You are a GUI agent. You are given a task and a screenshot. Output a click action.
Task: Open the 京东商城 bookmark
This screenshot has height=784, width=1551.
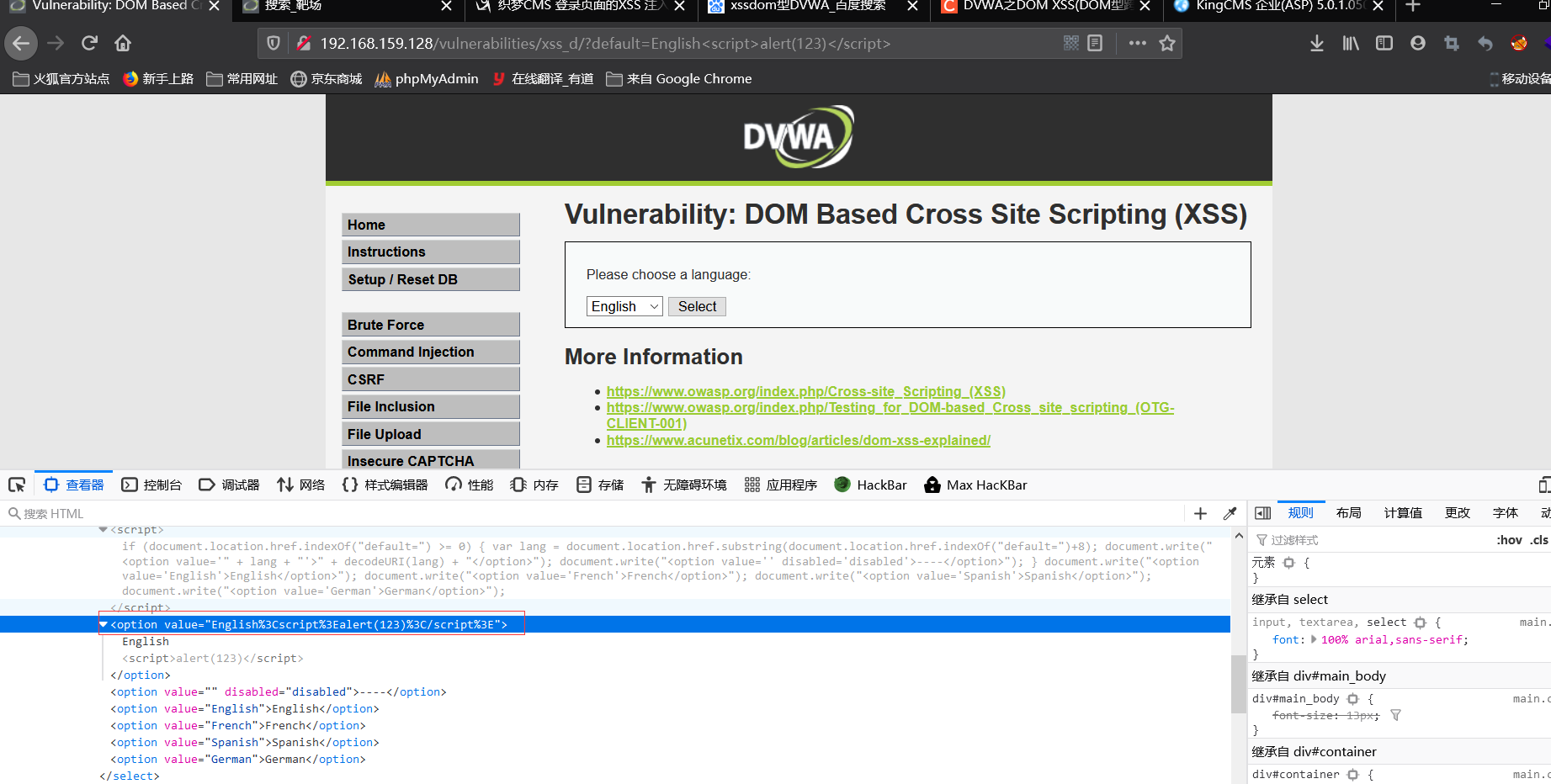[x=327, y=79]
